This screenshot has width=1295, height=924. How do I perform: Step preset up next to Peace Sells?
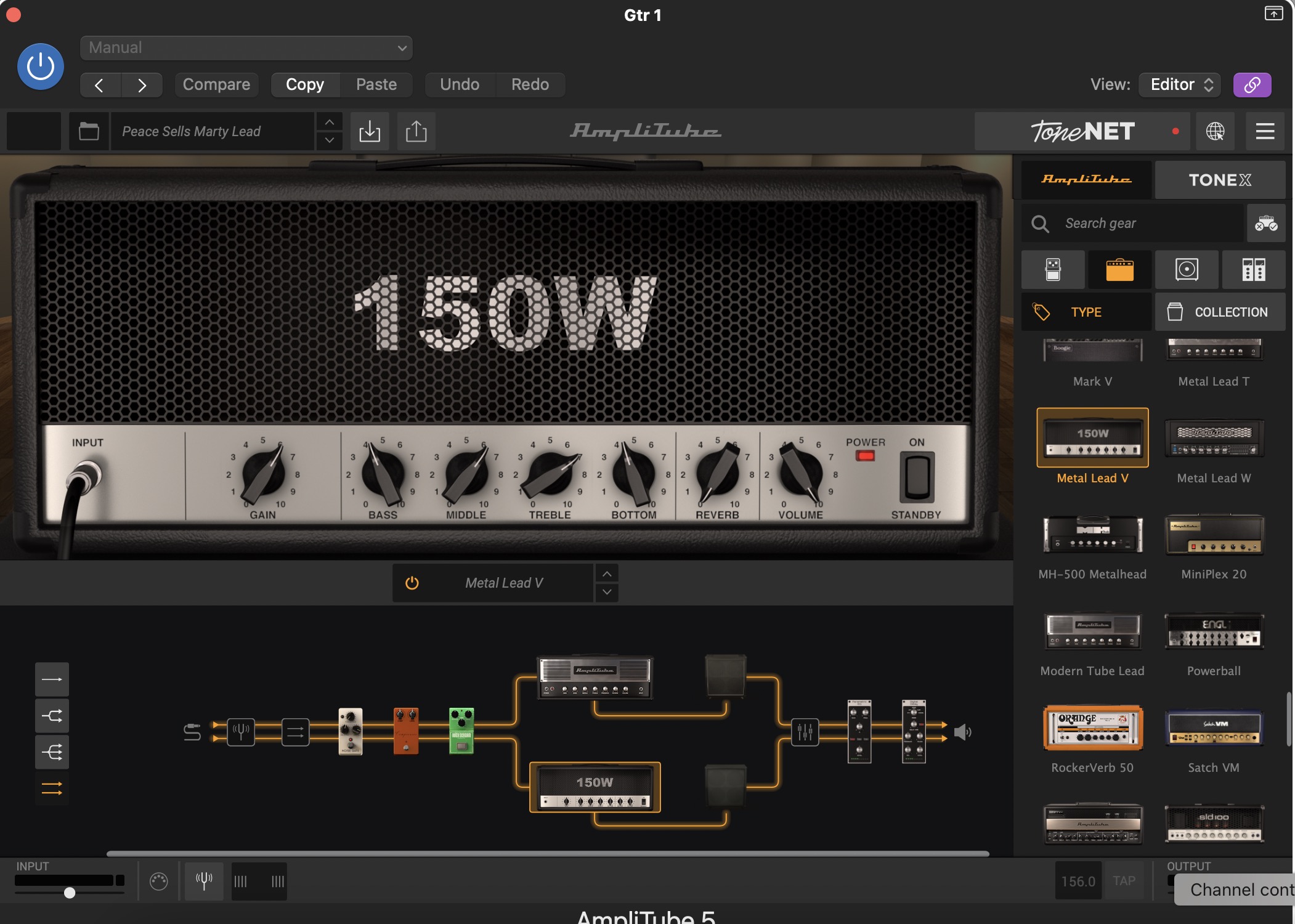coord(330,122)
